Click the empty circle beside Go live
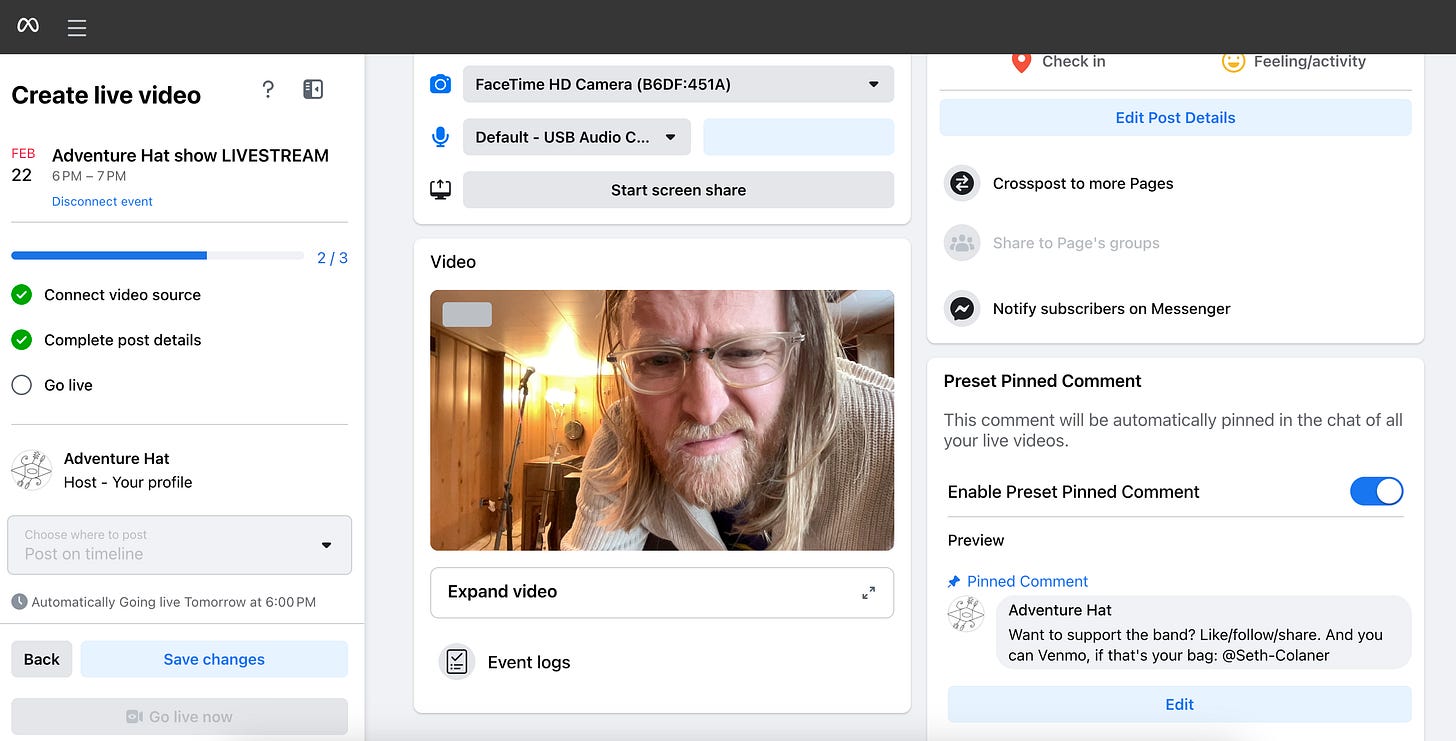1456x741 pixels. [x=22, y=385]
